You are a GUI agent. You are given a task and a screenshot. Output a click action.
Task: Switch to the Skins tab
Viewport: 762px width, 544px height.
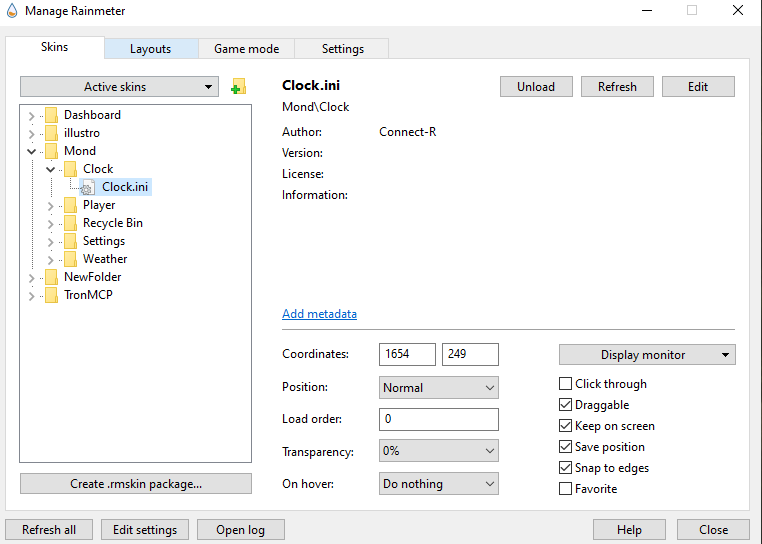pos(54,47)
